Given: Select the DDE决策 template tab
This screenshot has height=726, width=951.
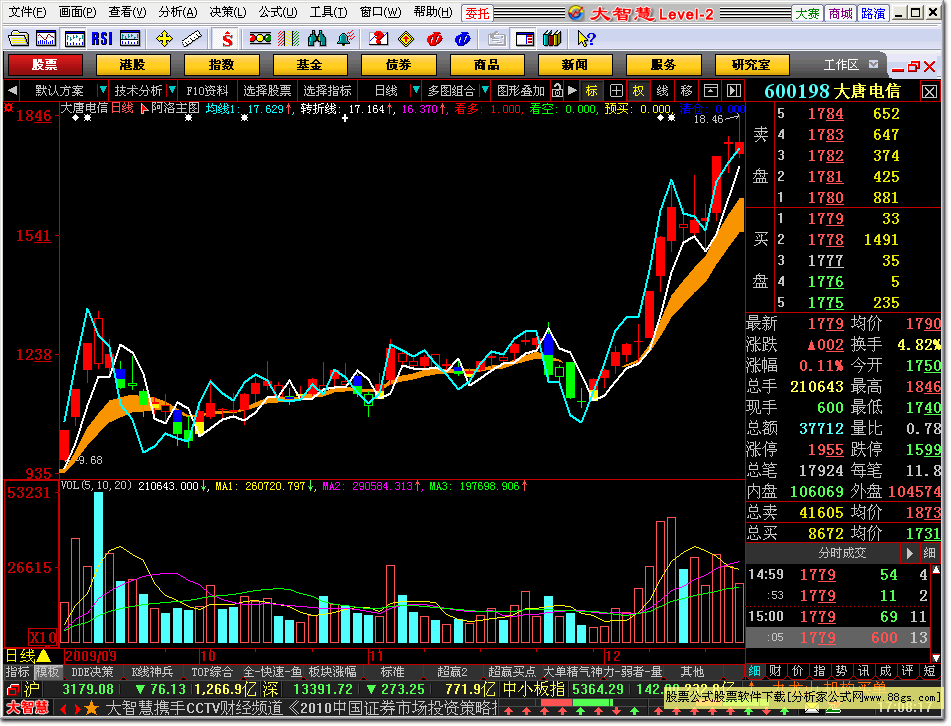Looking at the screenshot, I should click(x=92, y=671).
